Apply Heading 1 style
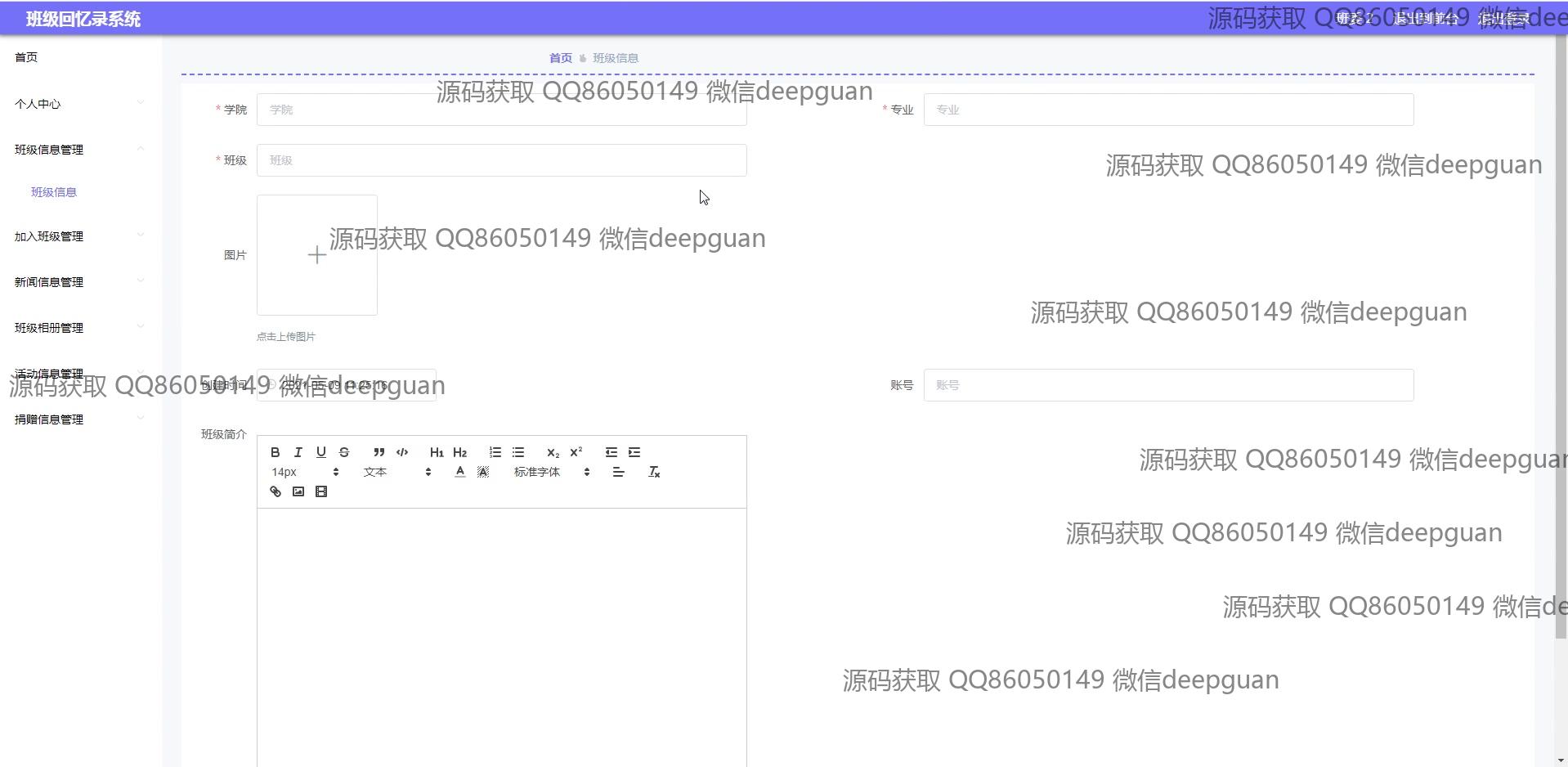1568x767 pixels. coord(437,452)
